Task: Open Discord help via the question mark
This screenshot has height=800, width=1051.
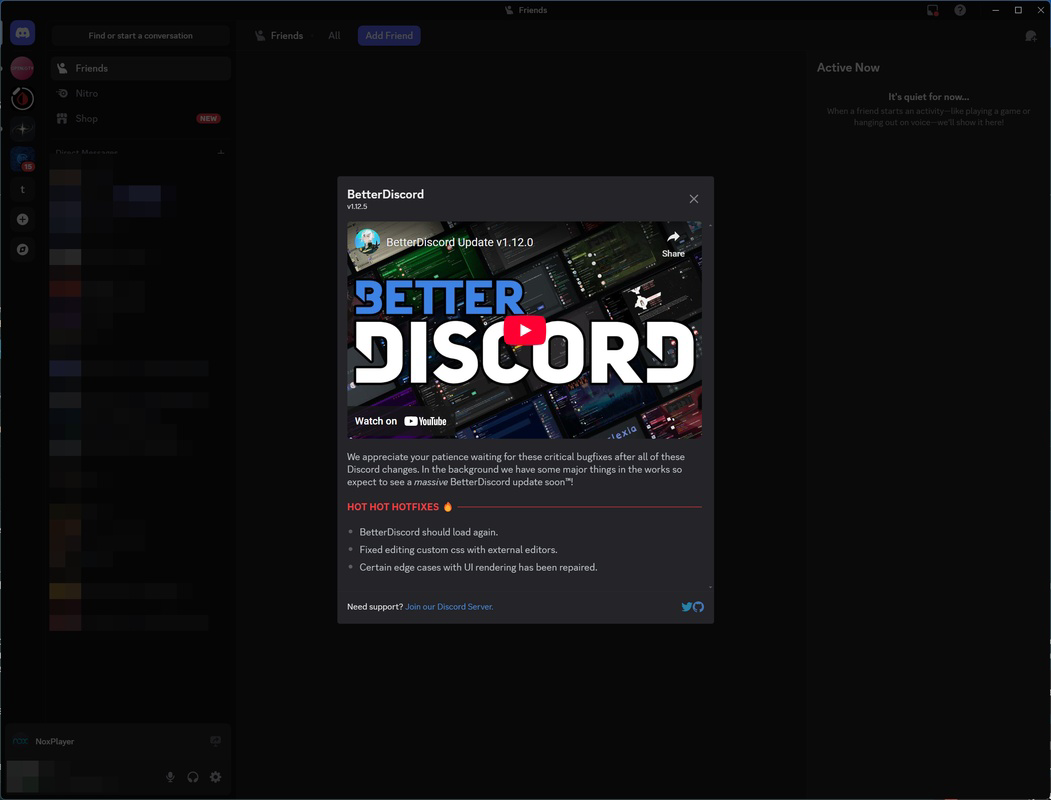Action: [961, 10]
